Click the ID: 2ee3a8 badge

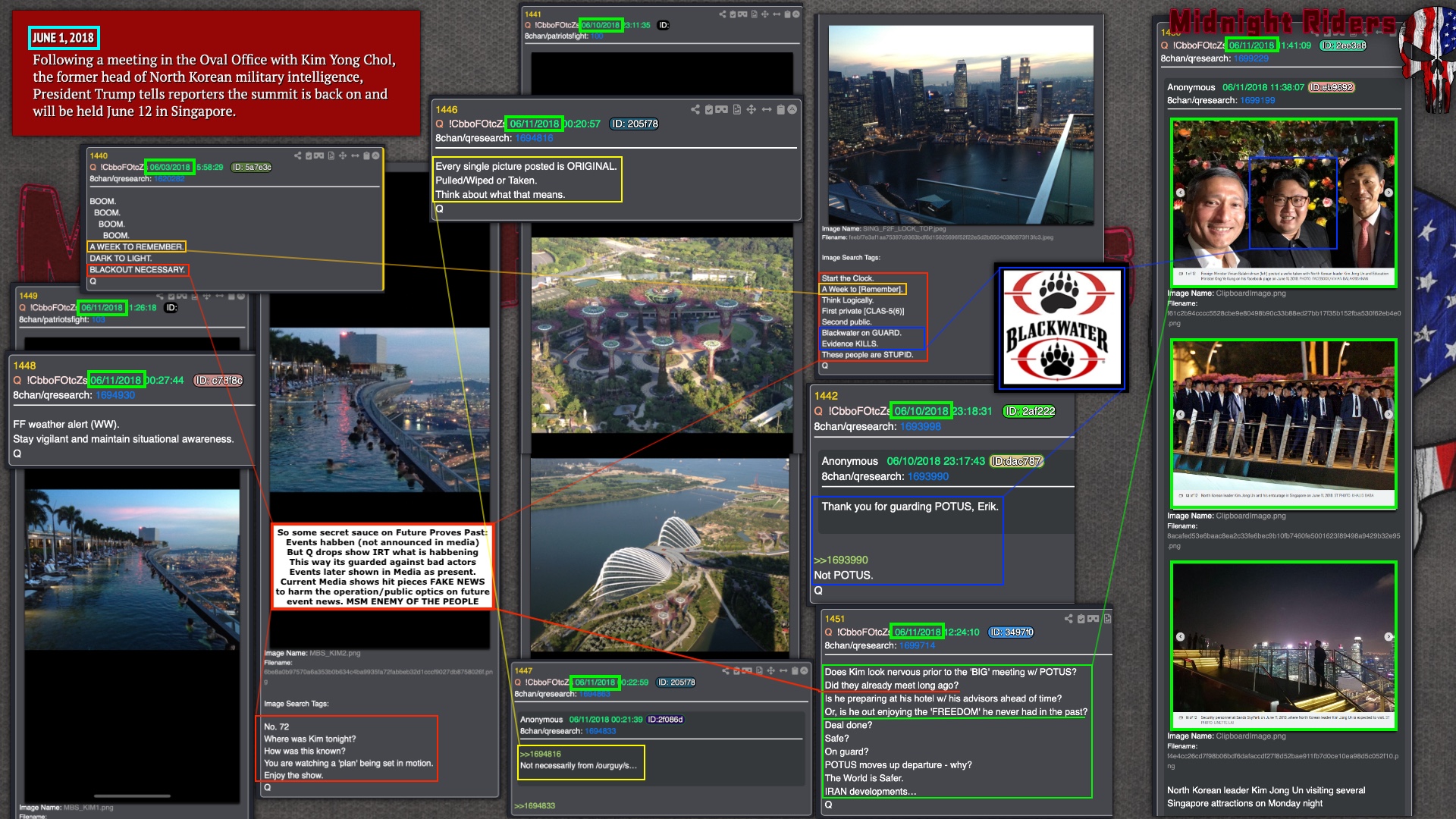coord(1343,45)
